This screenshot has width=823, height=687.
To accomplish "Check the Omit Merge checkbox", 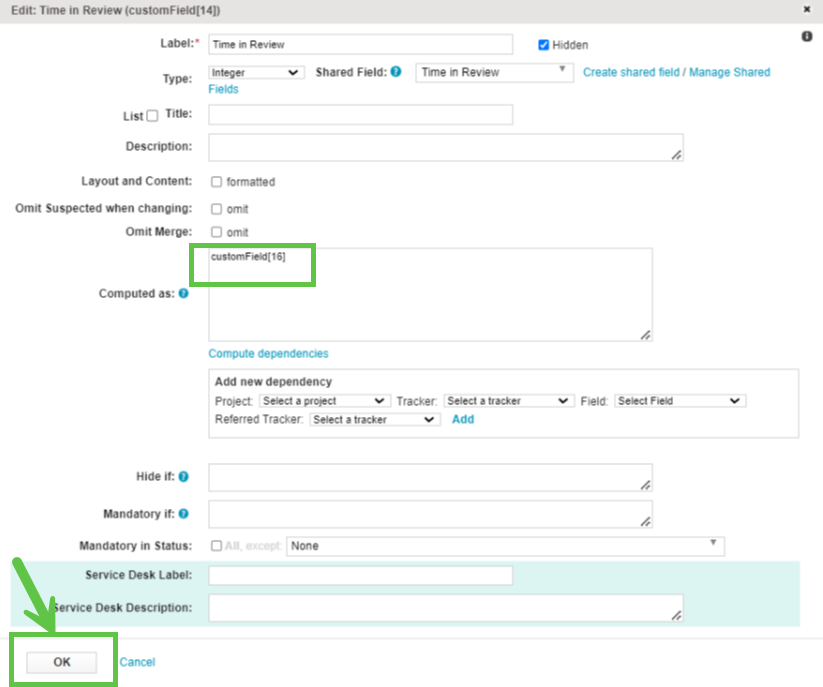I will tap(216, 232).
